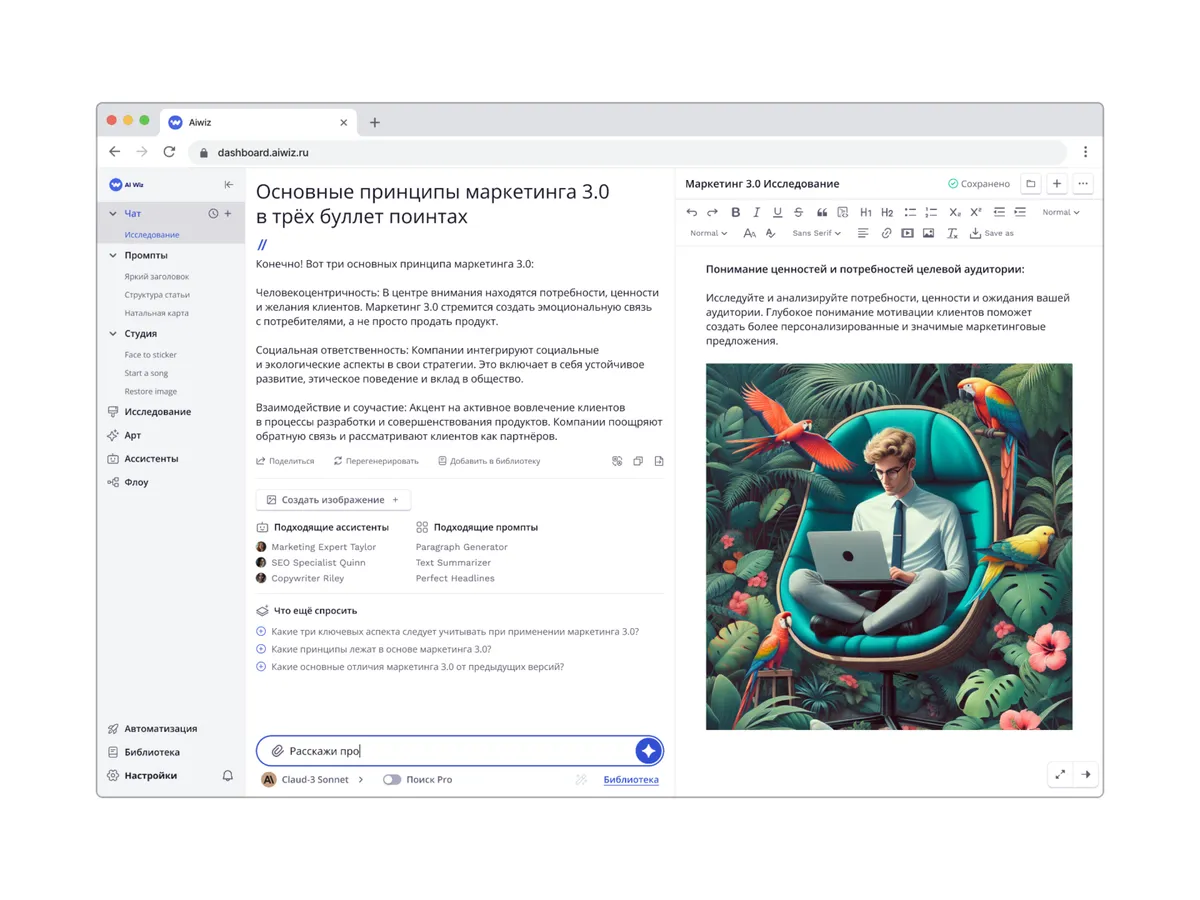The image size is (1200, 900).
Task: Toggle underline formatting
Action: [x=777, y=212]
